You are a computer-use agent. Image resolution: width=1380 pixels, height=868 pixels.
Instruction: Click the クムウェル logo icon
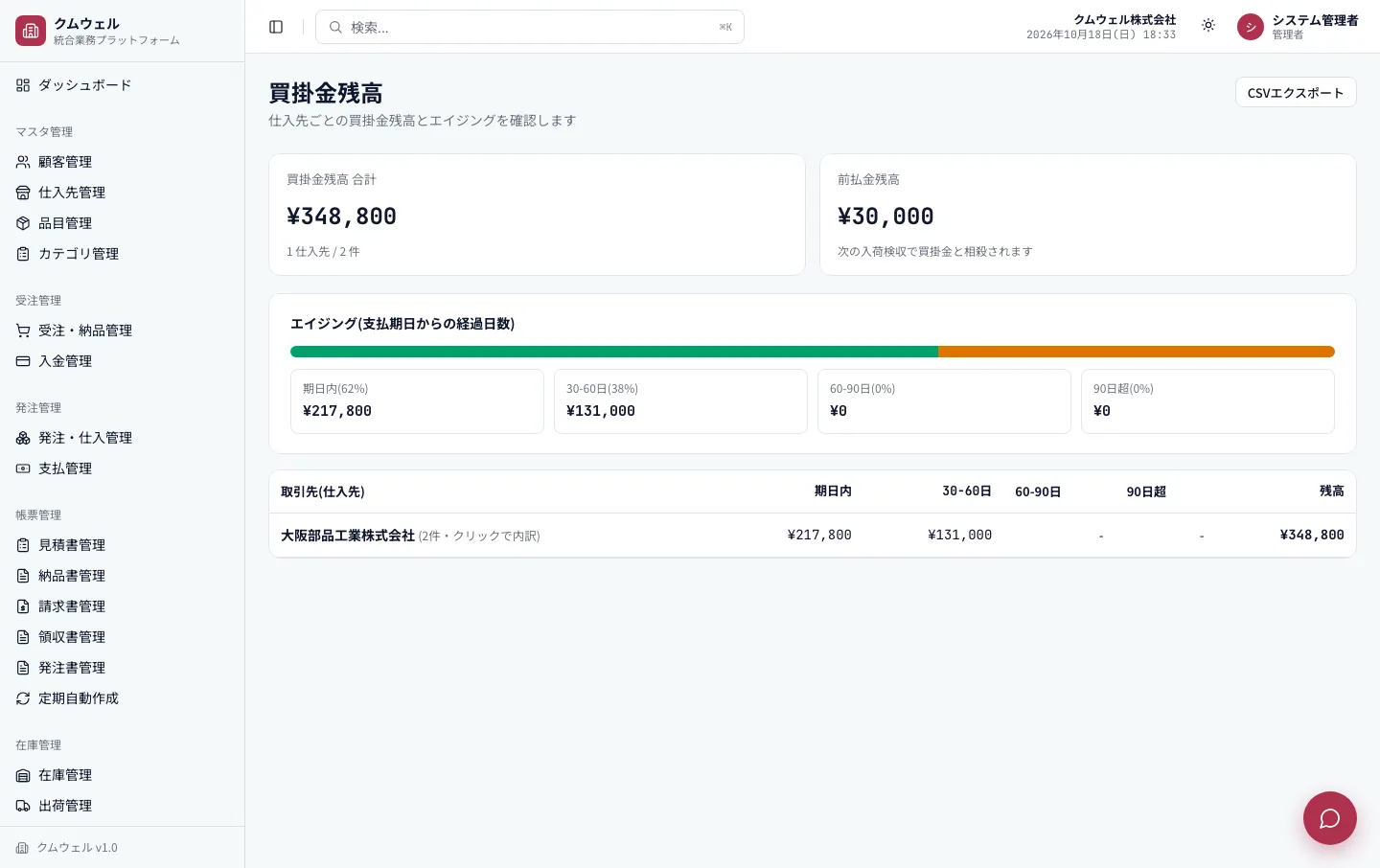tap(31, 31)
